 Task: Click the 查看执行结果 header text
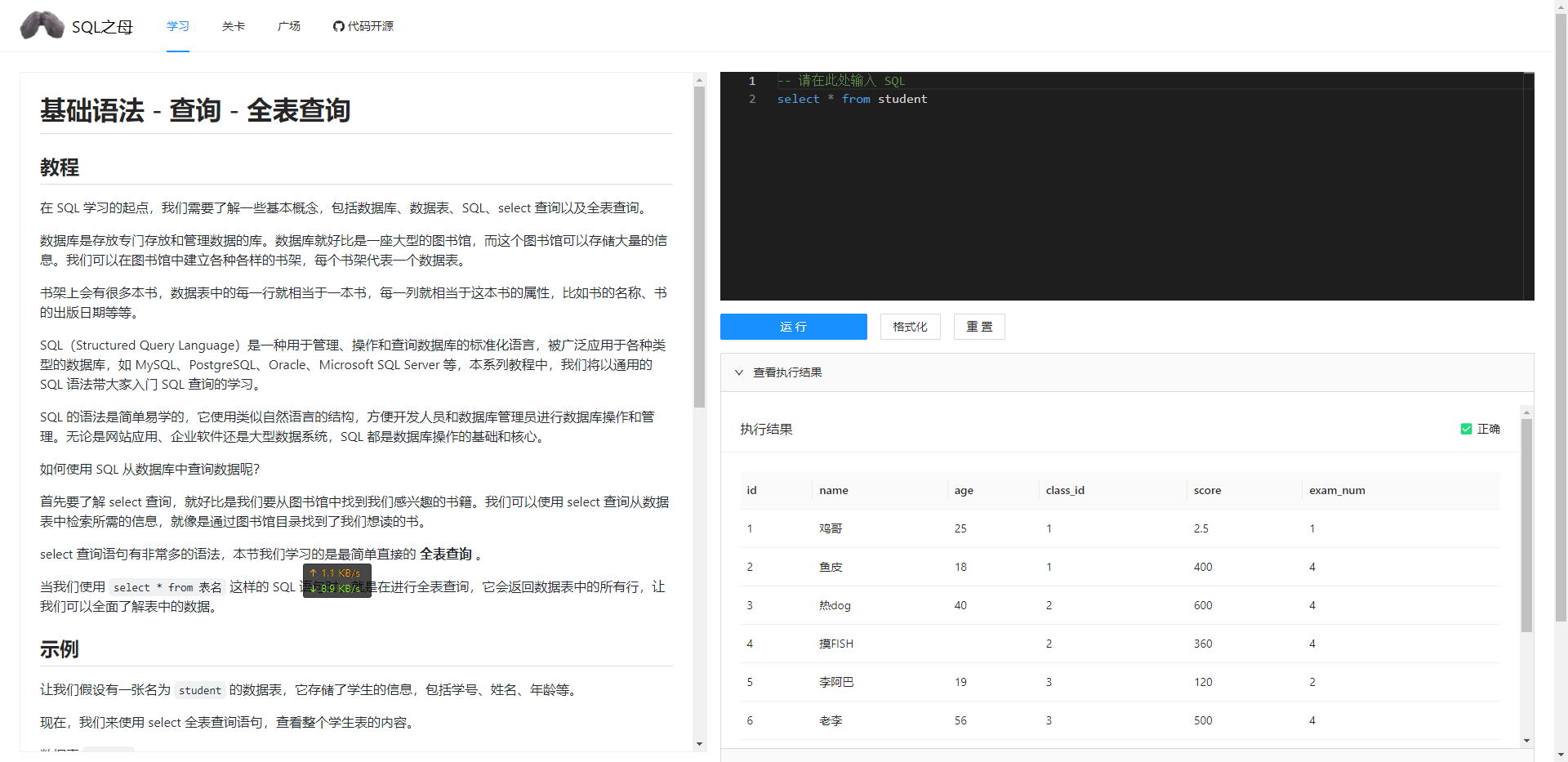[x=787, y=372]
